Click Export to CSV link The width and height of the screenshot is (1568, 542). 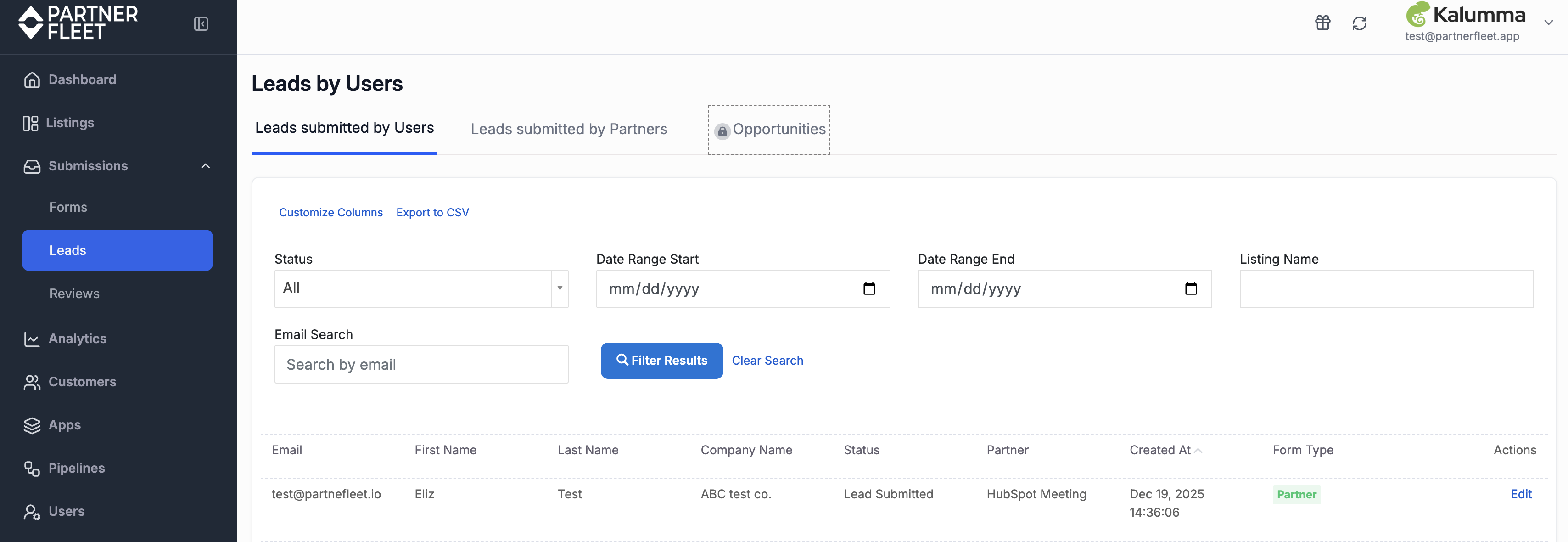coord(432,213)
